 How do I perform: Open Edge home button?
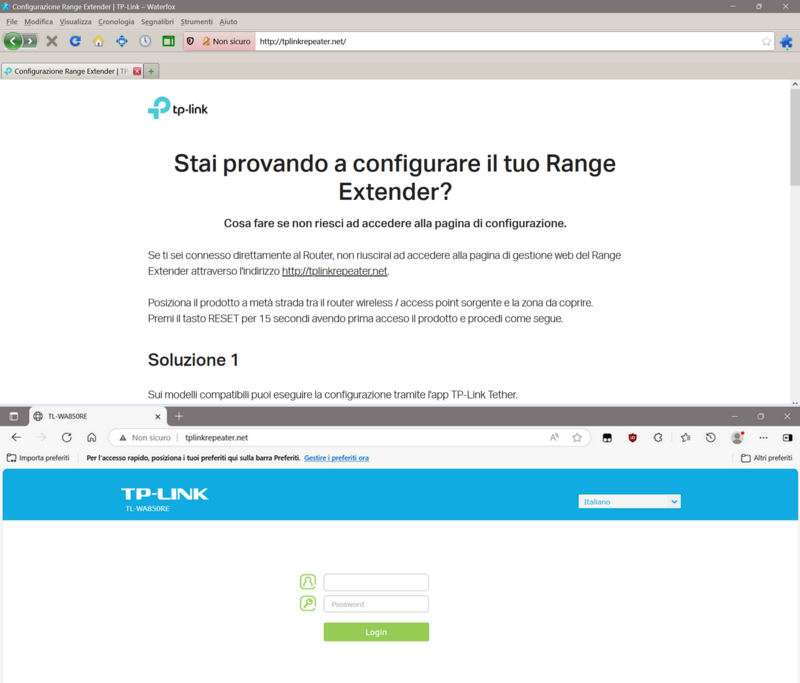coord(92,437)
